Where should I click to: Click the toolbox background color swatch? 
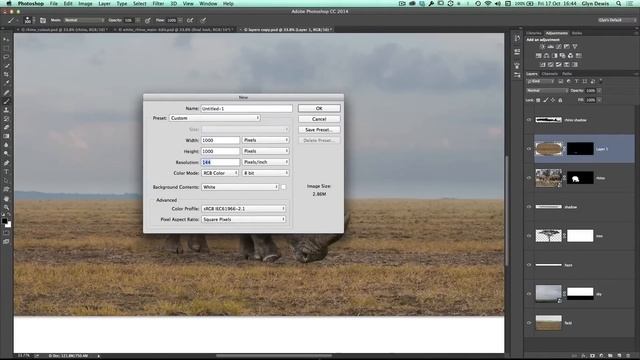pyautogui.click(x=9, y=224)
